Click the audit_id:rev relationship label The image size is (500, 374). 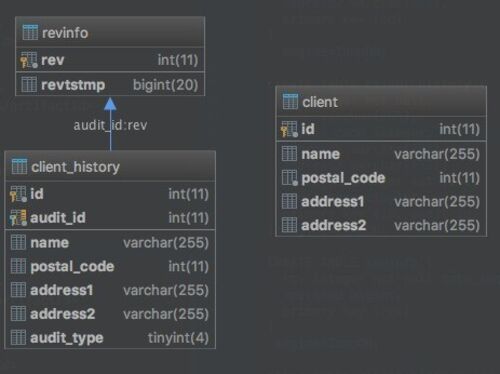click(110, 125)
